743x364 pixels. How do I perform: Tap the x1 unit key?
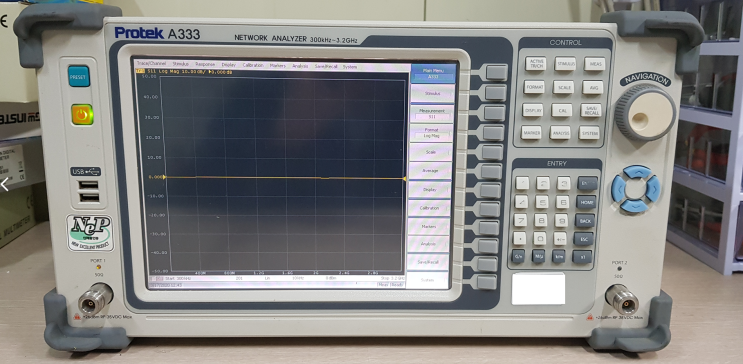tap(582, 257)
